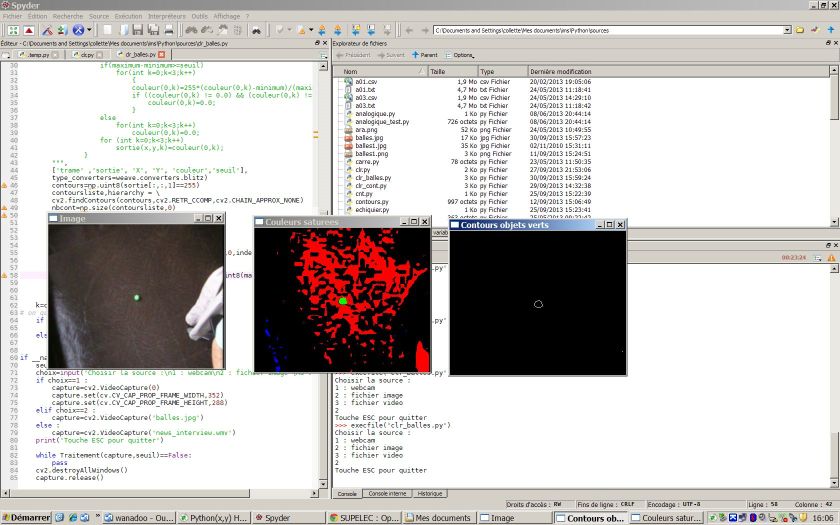Open the Interpréteurs menu
Screen dimensions: 840x525
coord(166,16)
